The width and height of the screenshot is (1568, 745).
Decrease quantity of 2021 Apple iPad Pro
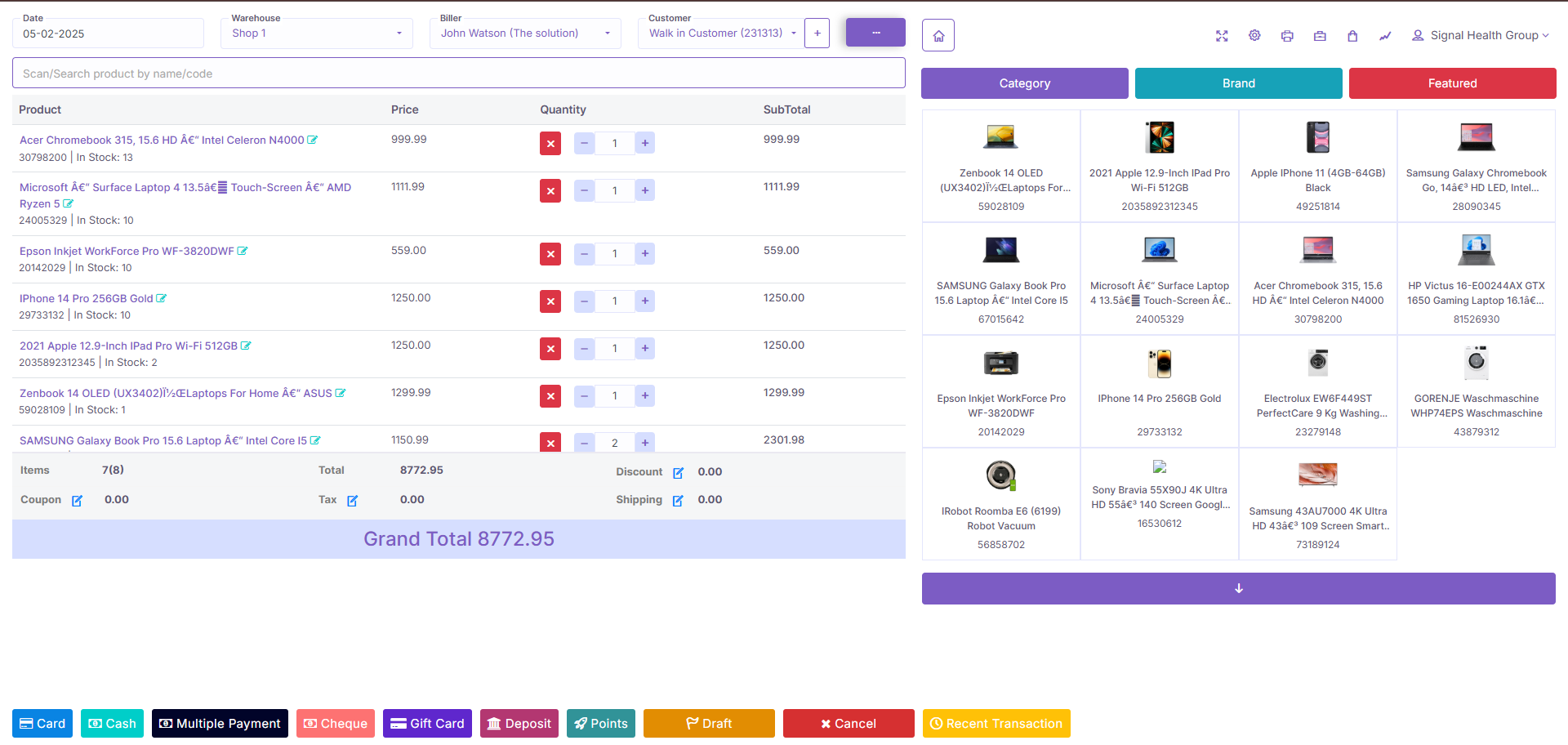(584, 348)
